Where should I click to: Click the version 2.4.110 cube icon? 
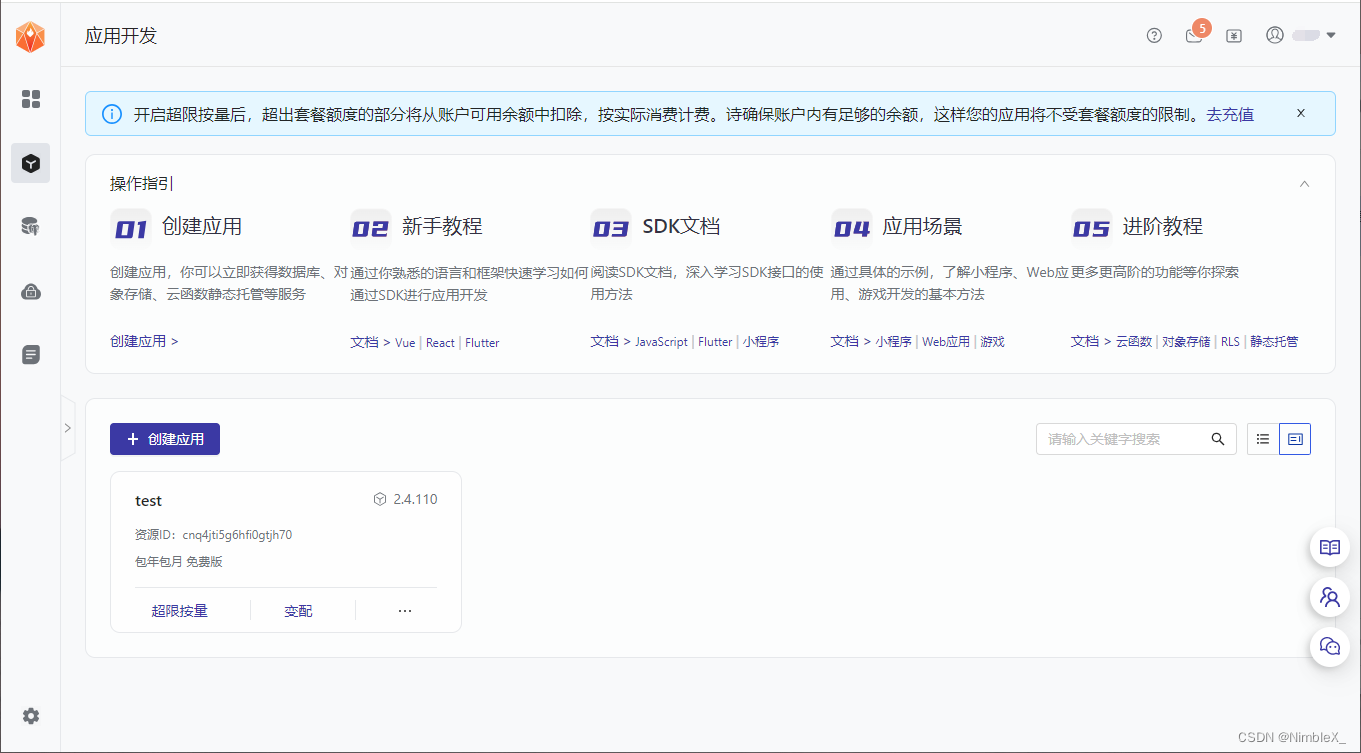tap(380, 499)
